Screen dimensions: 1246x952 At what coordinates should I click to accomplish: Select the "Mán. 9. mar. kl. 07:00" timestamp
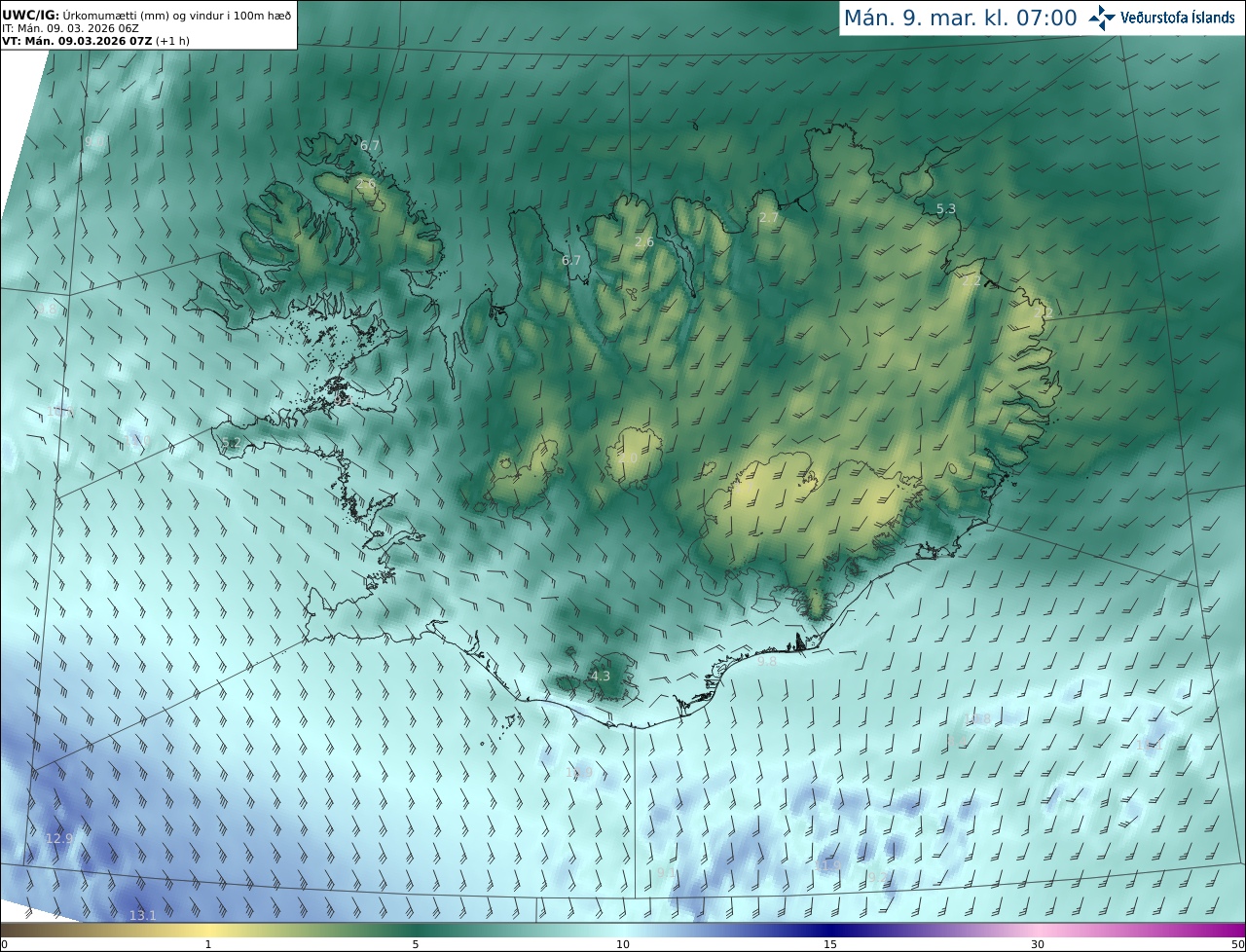pos(960,18)
